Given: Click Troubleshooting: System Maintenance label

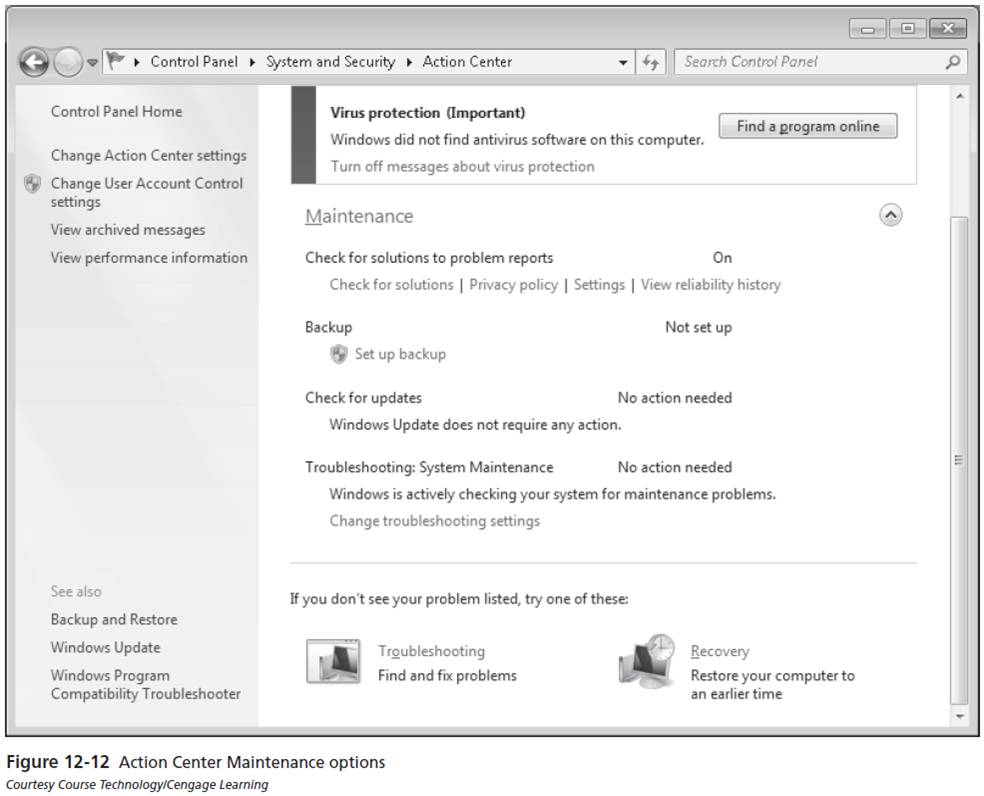Looking at the screenshot, I should pyautogui.click(x=429, y=468).
